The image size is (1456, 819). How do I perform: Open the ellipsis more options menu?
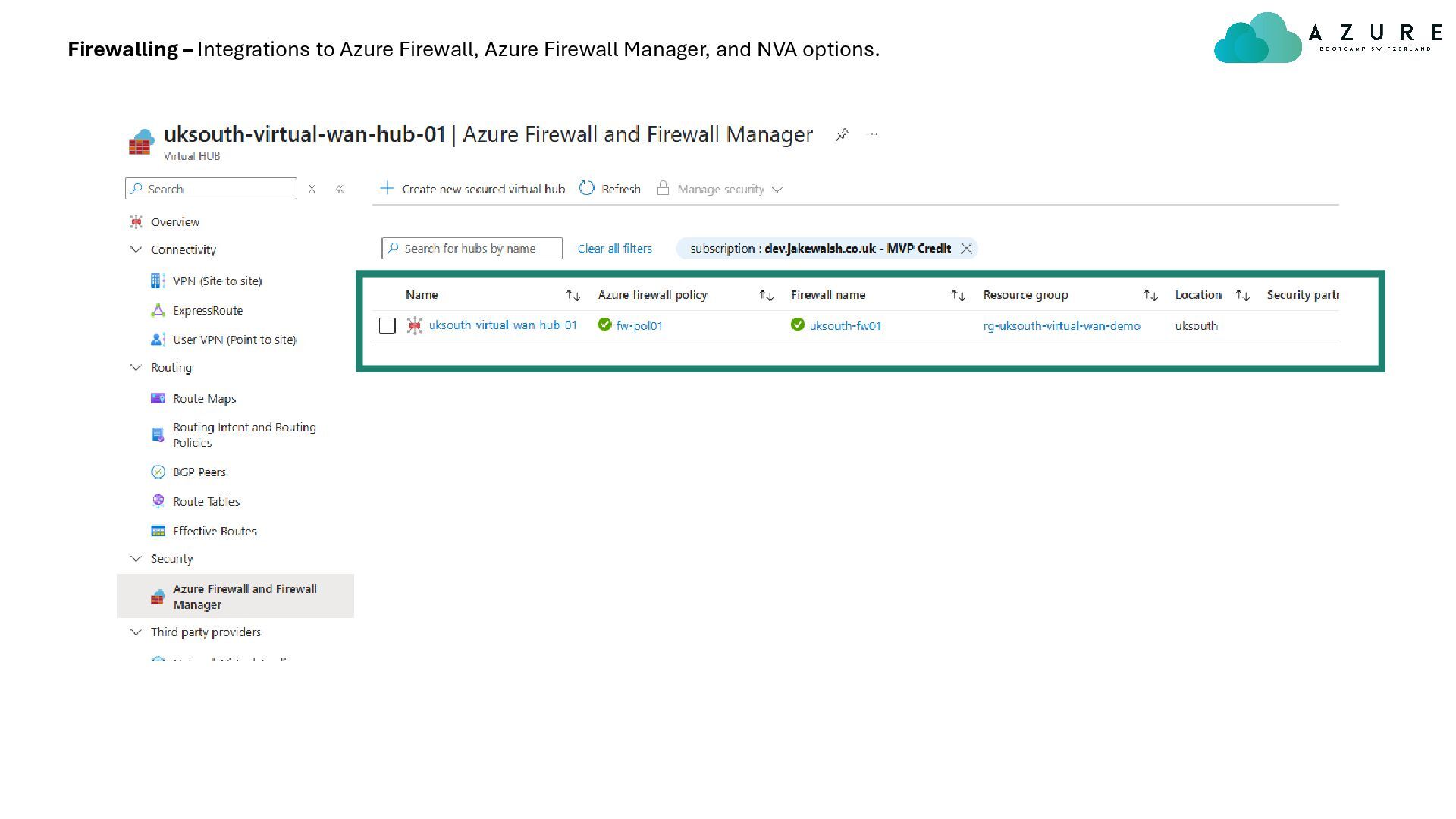click(x=872, y=134)
